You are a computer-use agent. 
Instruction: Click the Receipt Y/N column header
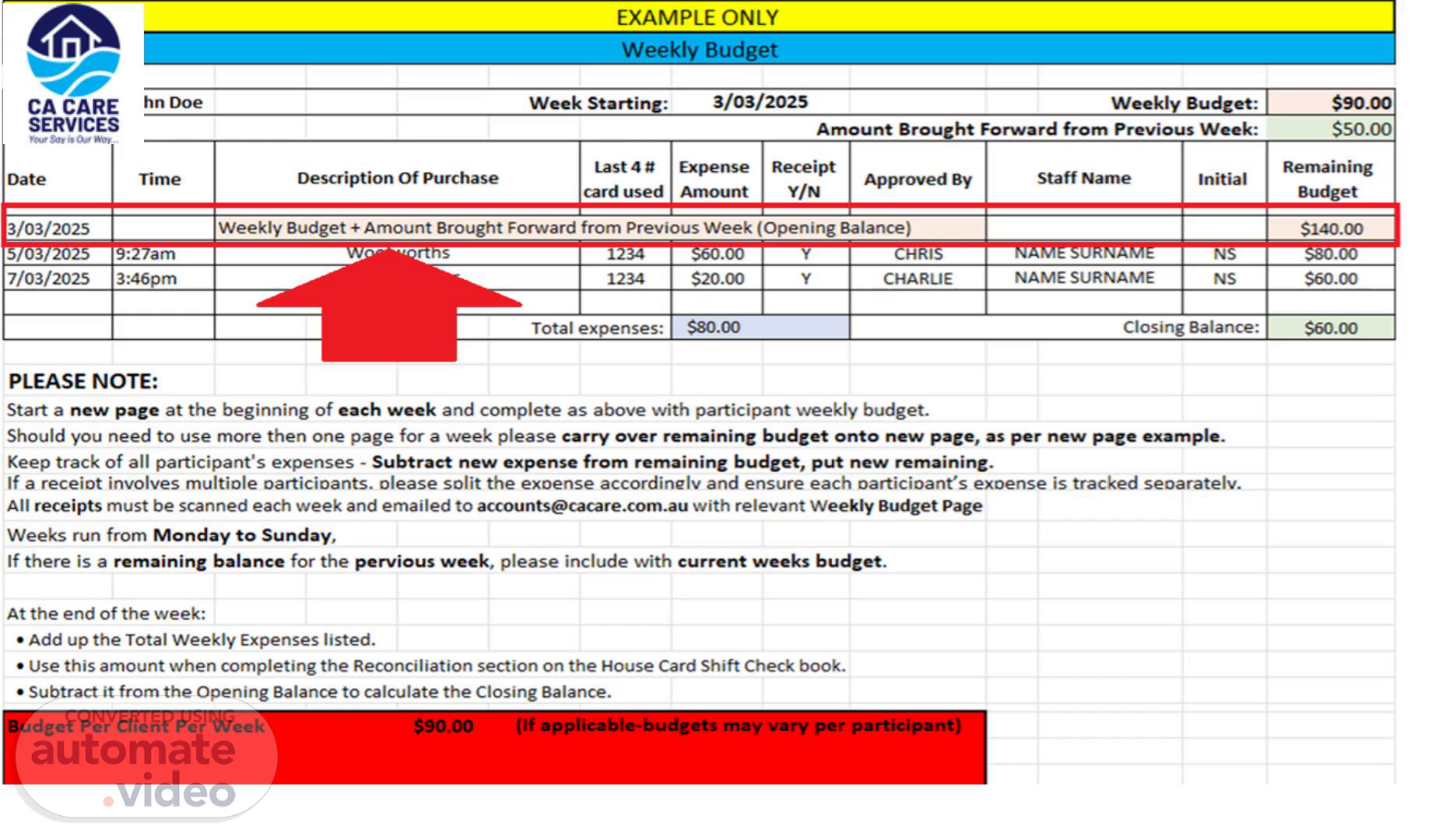click(803, 179)
